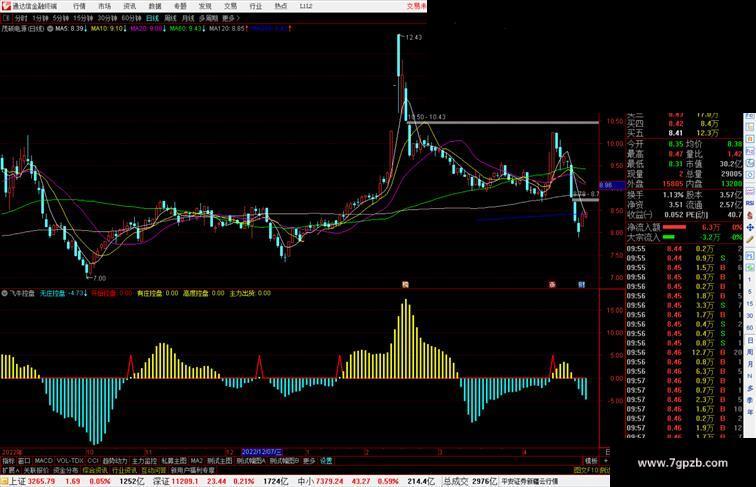Viewport: 756px width, 487px height.
Task: Open the 模板 template dropdown
Action: tap(591, 461)
